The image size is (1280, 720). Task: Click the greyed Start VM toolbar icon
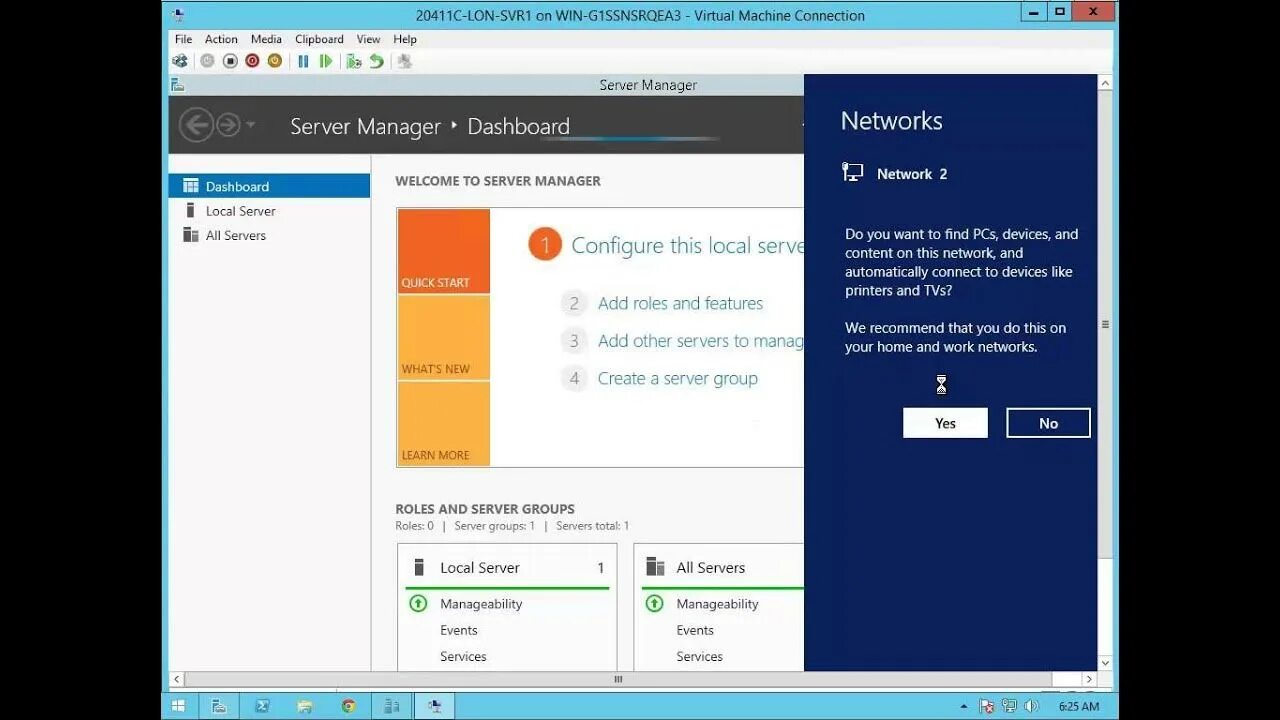coord(207,61)
